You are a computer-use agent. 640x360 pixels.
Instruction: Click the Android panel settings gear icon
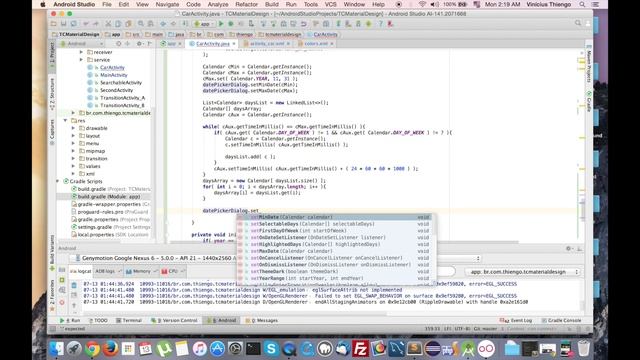pyautogui.click(x=568, y=248)
